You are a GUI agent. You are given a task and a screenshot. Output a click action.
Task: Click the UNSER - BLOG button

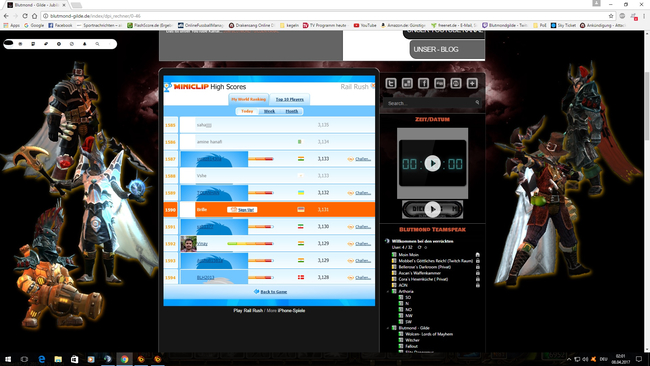coord(447,49)
